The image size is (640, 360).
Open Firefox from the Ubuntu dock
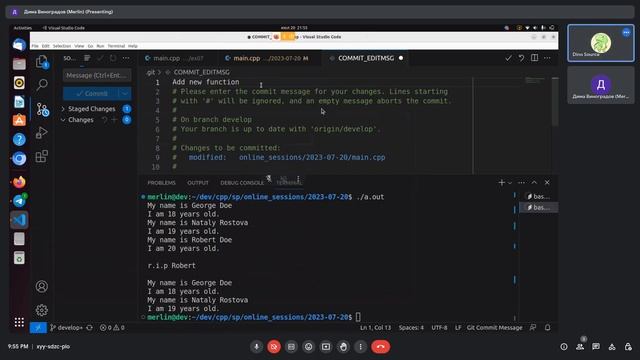(x=19, y=182)
